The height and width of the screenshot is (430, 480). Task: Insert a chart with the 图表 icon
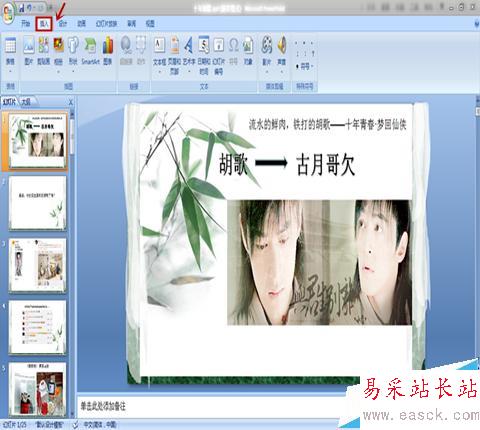(x=108, y=51)
